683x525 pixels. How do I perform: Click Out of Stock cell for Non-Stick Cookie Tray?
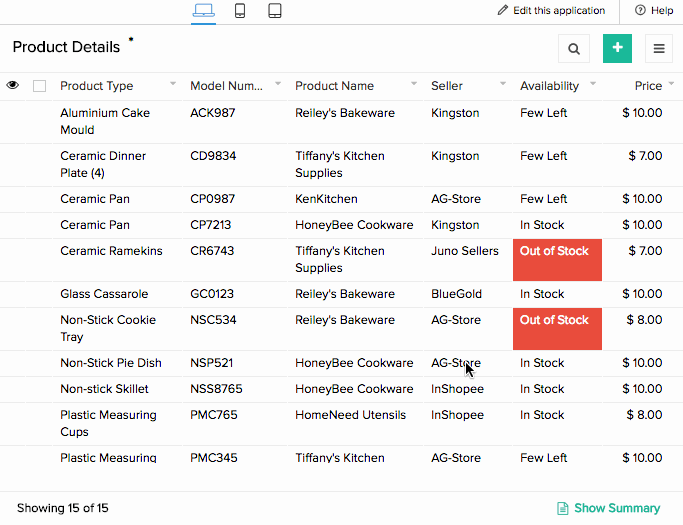556,329
